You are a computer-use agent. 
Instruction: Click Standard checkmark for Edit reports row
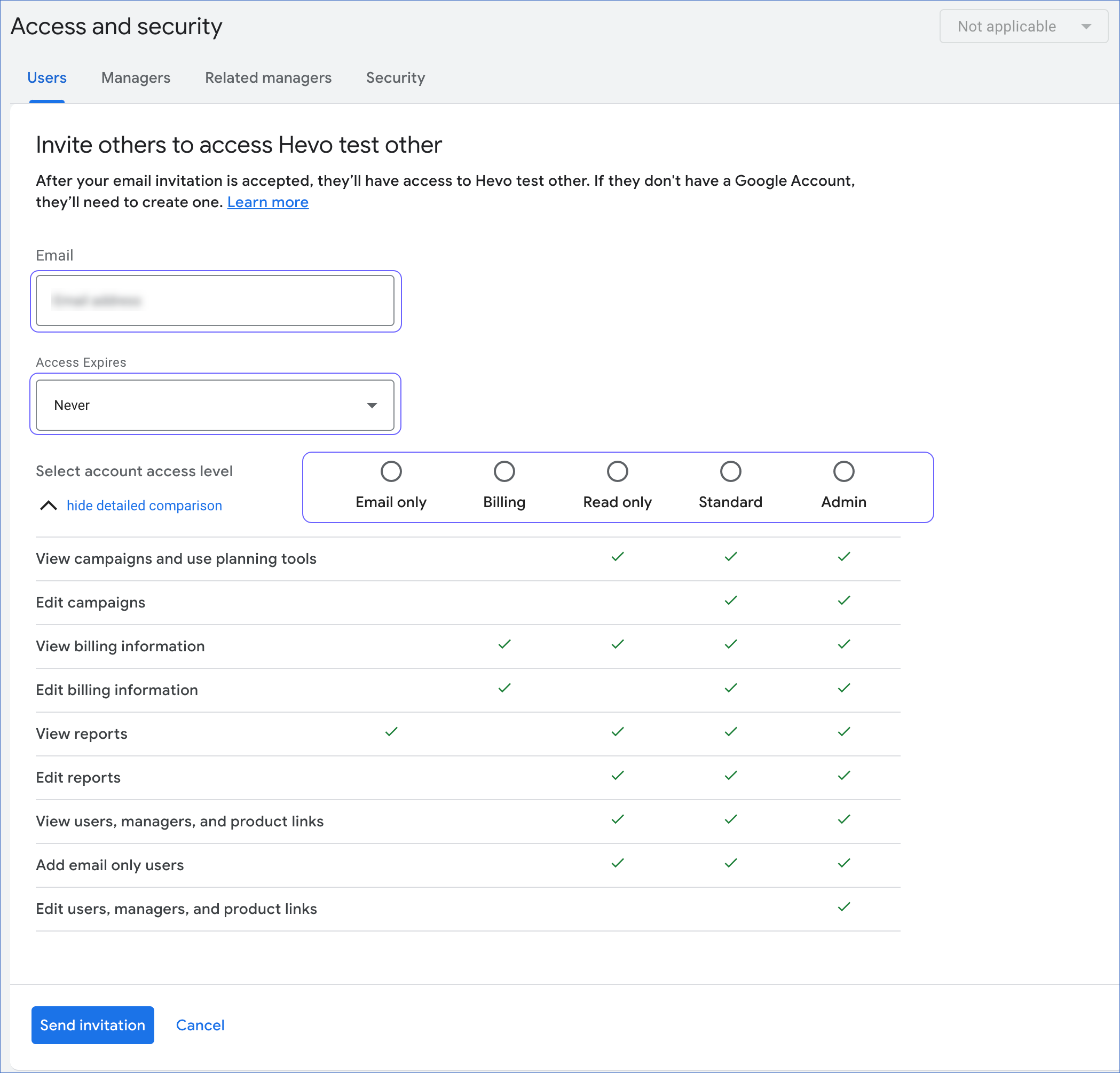730,775
